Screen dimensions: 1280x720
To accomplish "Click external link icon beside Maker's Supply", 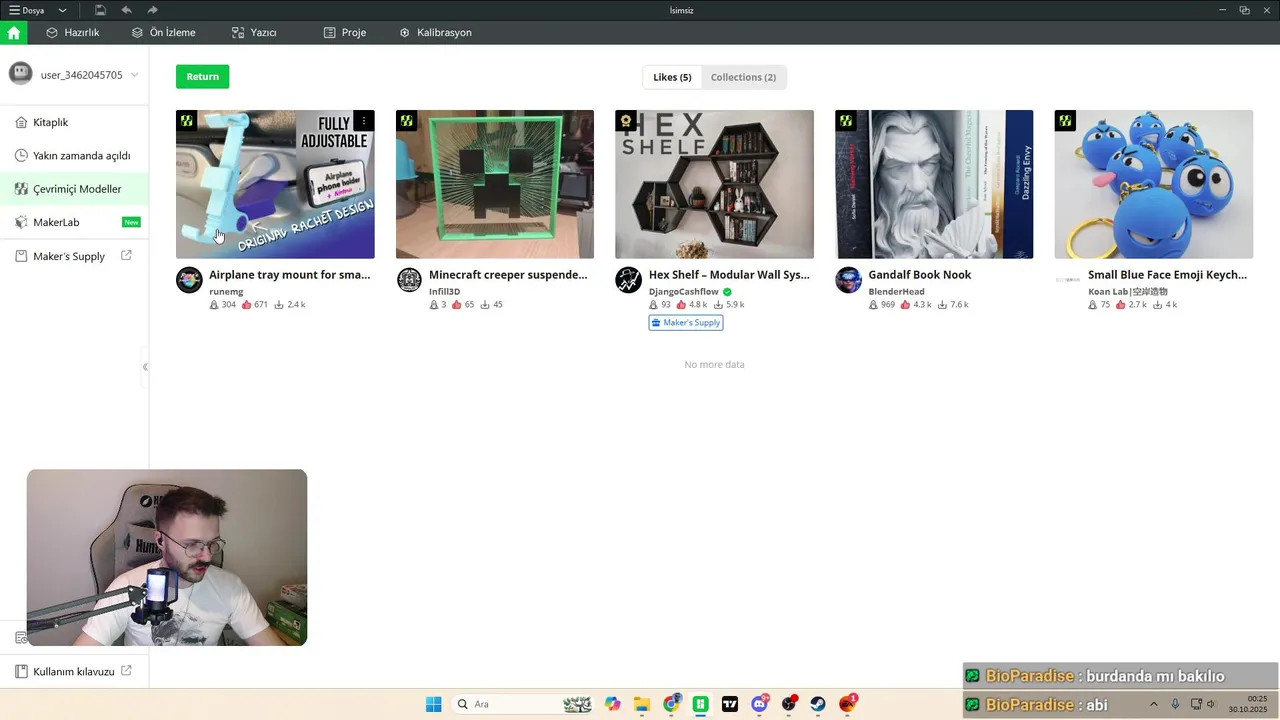I will [x=126, y=256].
